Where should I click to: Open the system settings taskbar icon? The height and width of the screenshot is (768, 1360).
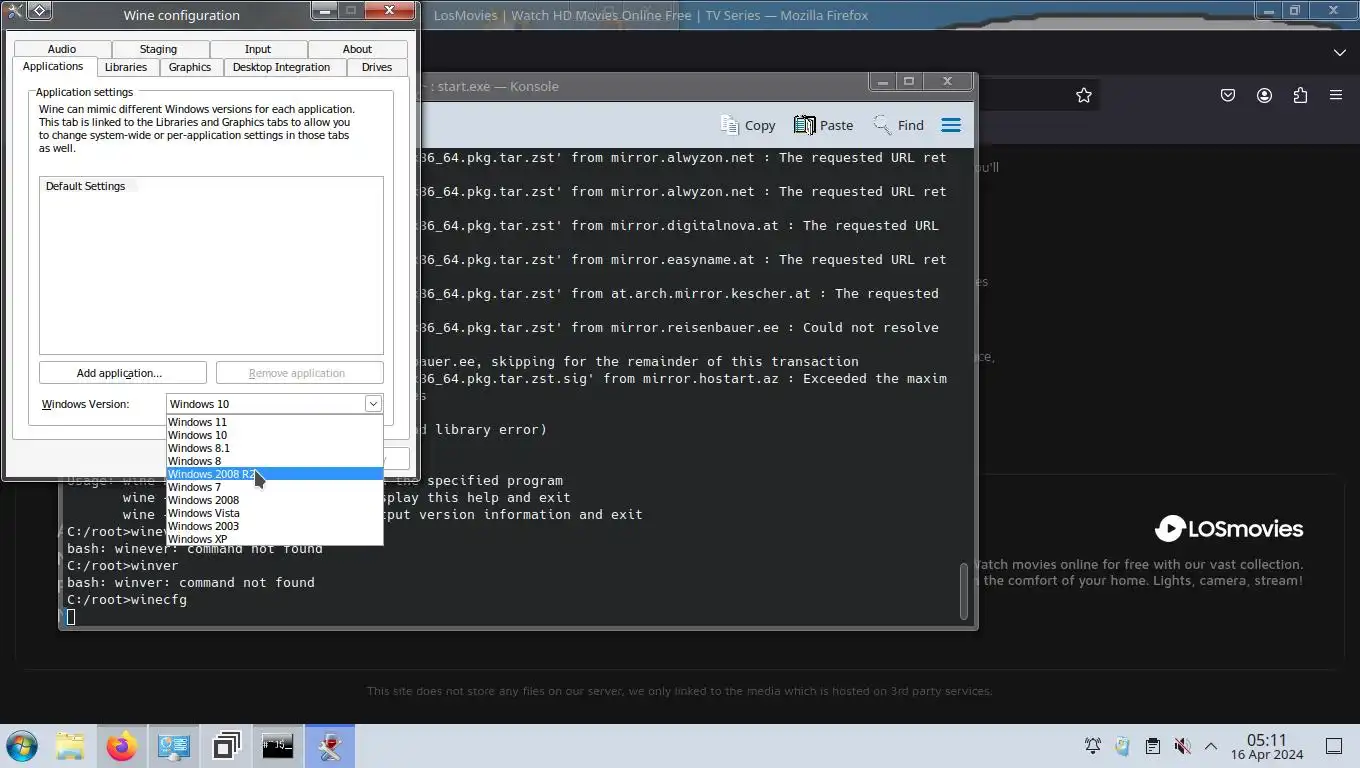pos(174,746)
